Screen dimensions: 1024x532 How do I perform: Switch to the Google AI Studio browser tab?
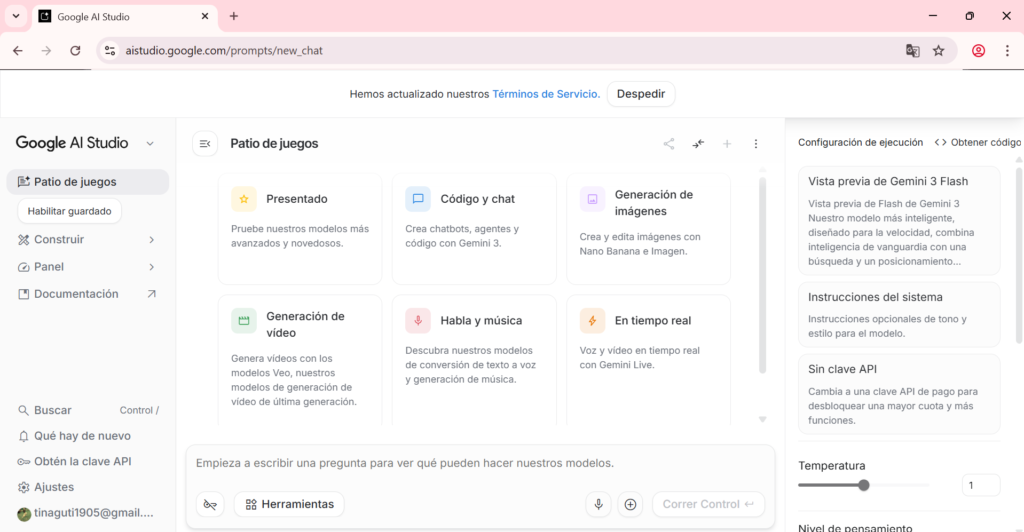pos(124,17)
